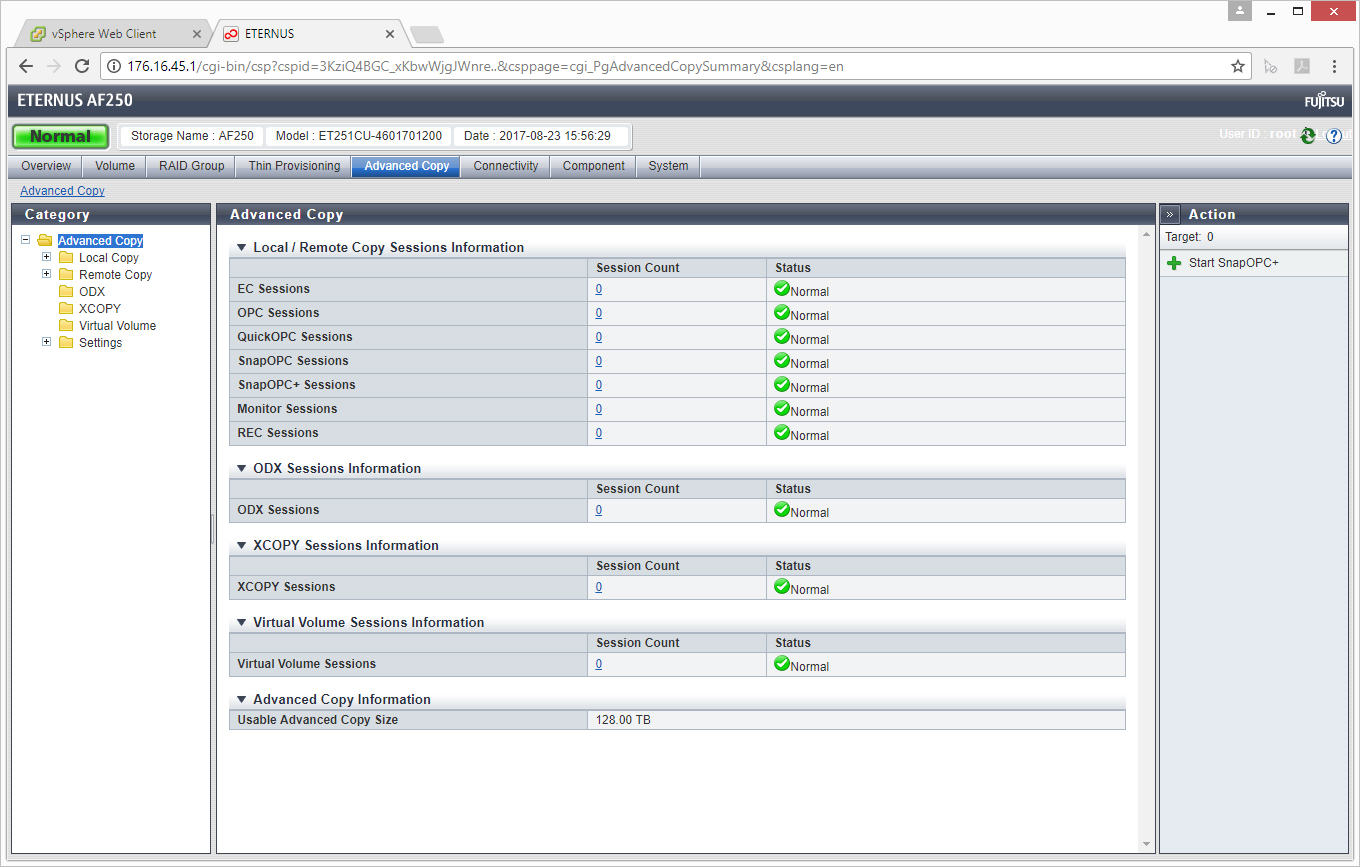Image resolution: width=1360 pixels, height=867 pixels.
Task: Collapse Local / Remote Copy Sessions Information section
Action: click(x=241, y=247)
